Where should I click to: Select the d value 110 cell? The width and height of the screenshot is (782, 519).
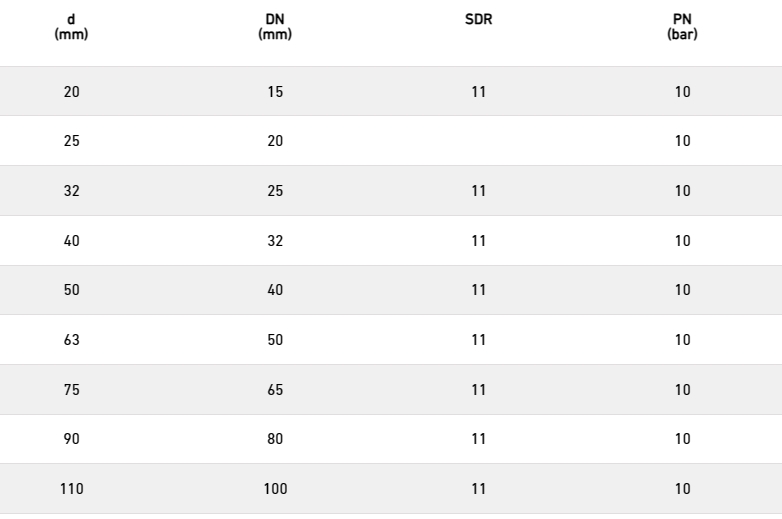[71, 489]
